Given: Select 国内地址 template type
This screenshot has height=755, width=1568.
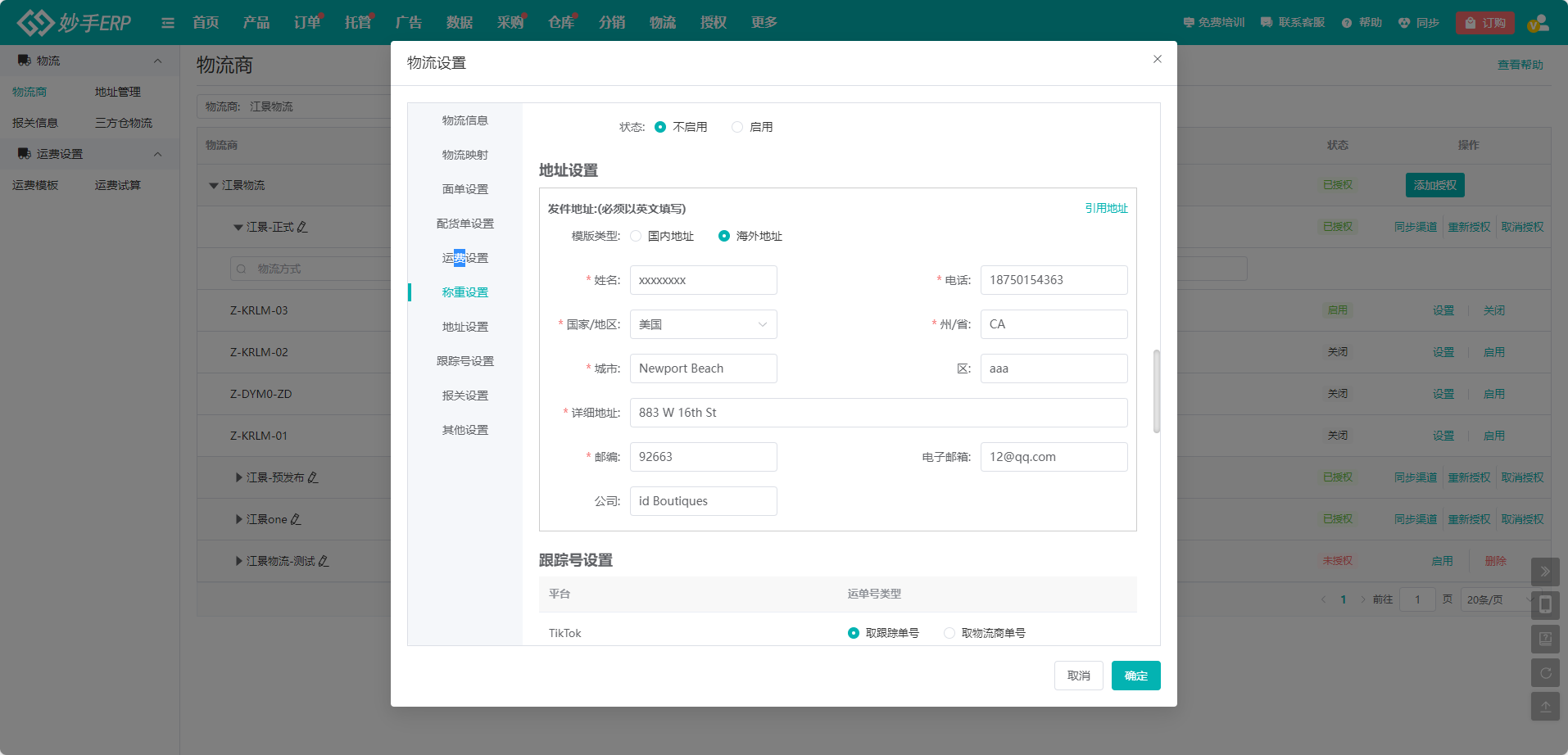Looking at the screenshot, I should pos(636,236).
